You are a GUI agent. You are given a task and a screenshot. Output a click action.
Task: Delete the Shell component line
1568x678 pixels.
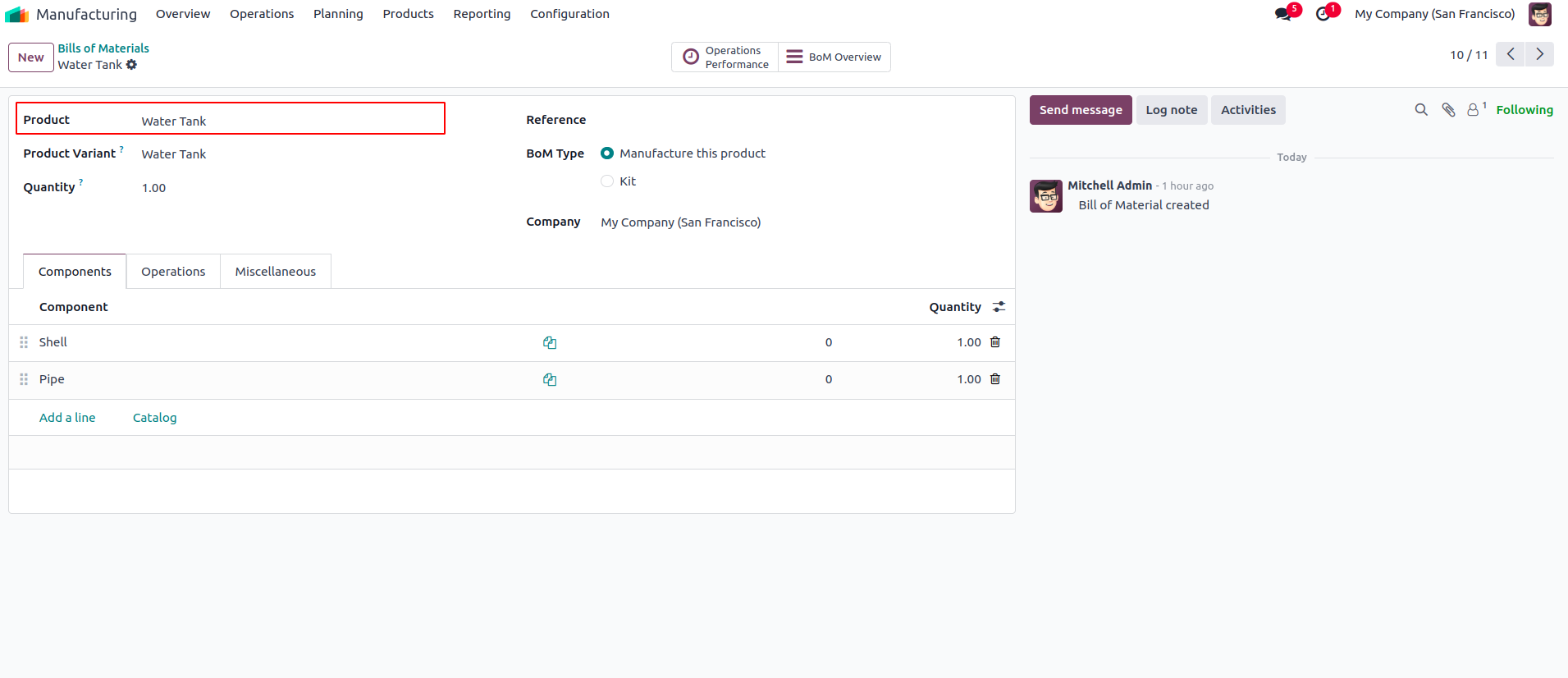[x=995, y=342]
